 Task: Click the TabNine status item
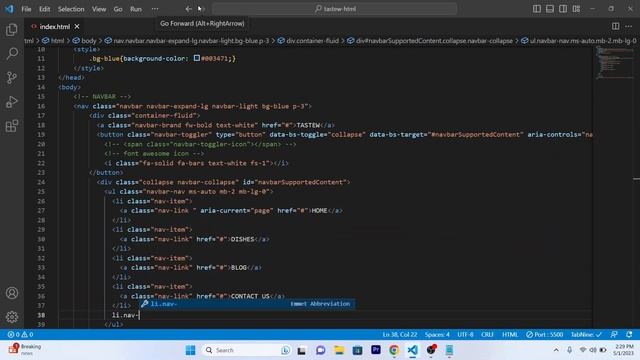coord(586,334)
